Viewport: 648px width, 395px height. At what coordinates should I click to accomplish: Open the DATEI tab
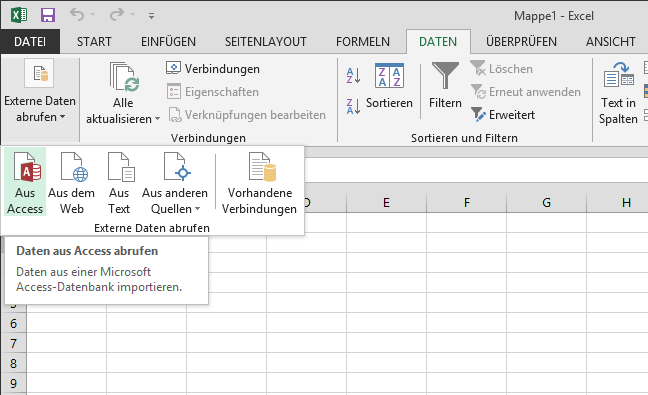(x=30, y=41)
